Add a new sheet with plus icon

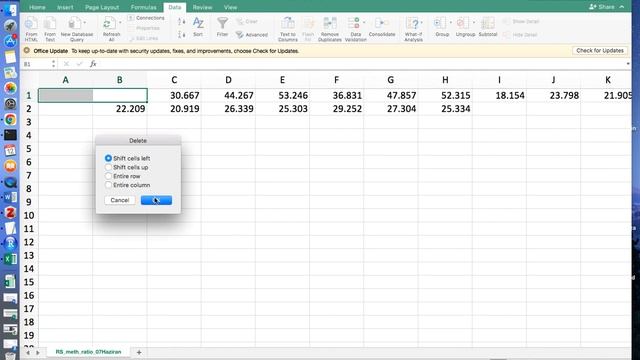(139, 352)
